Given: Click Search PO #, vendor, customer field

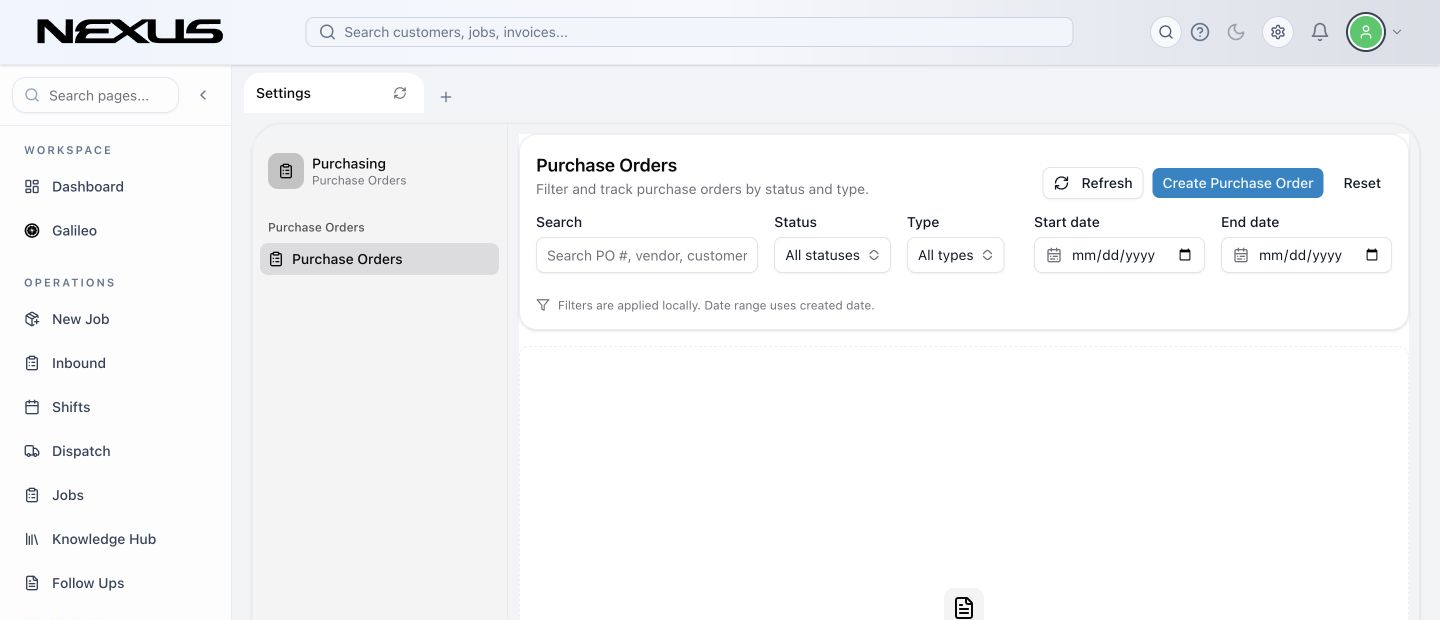Looking at the screenshot, I should [x=647, y=255].
